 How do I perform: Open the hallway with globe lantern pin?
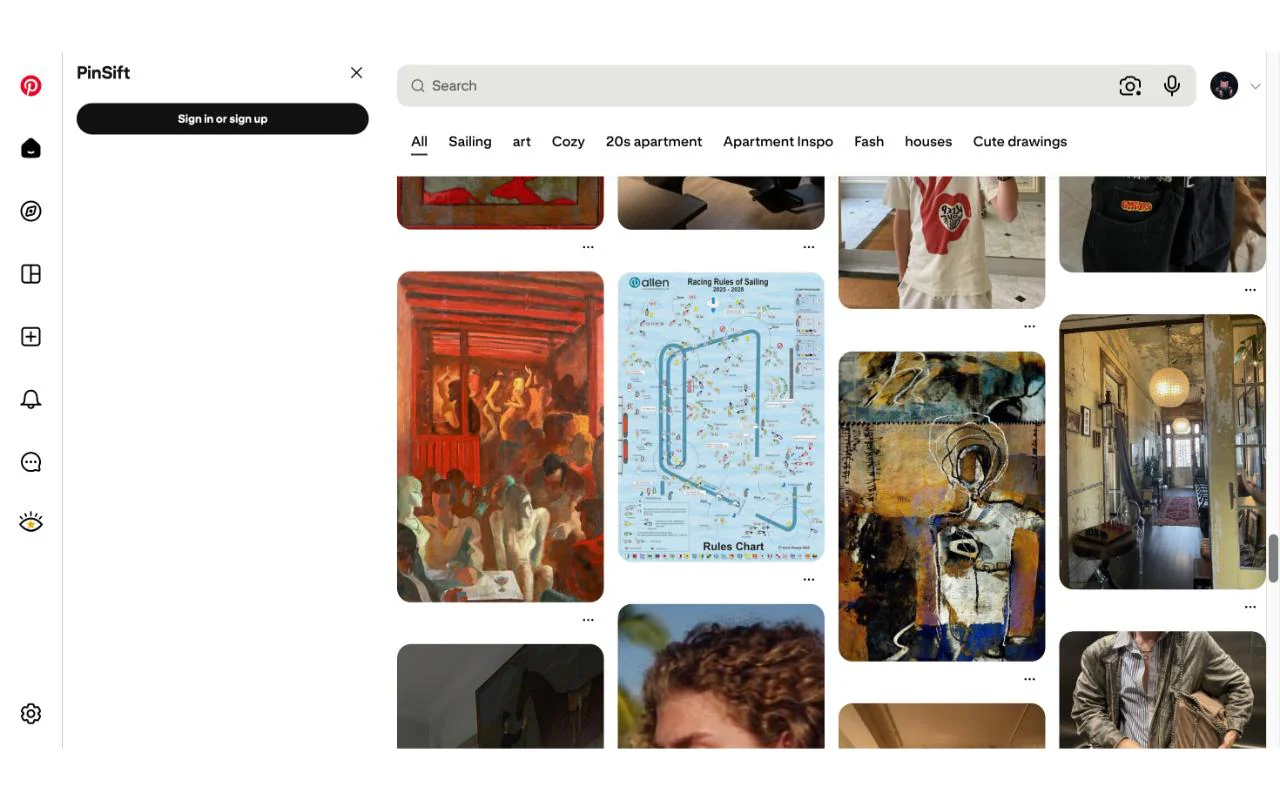[x=1163, y=452]
